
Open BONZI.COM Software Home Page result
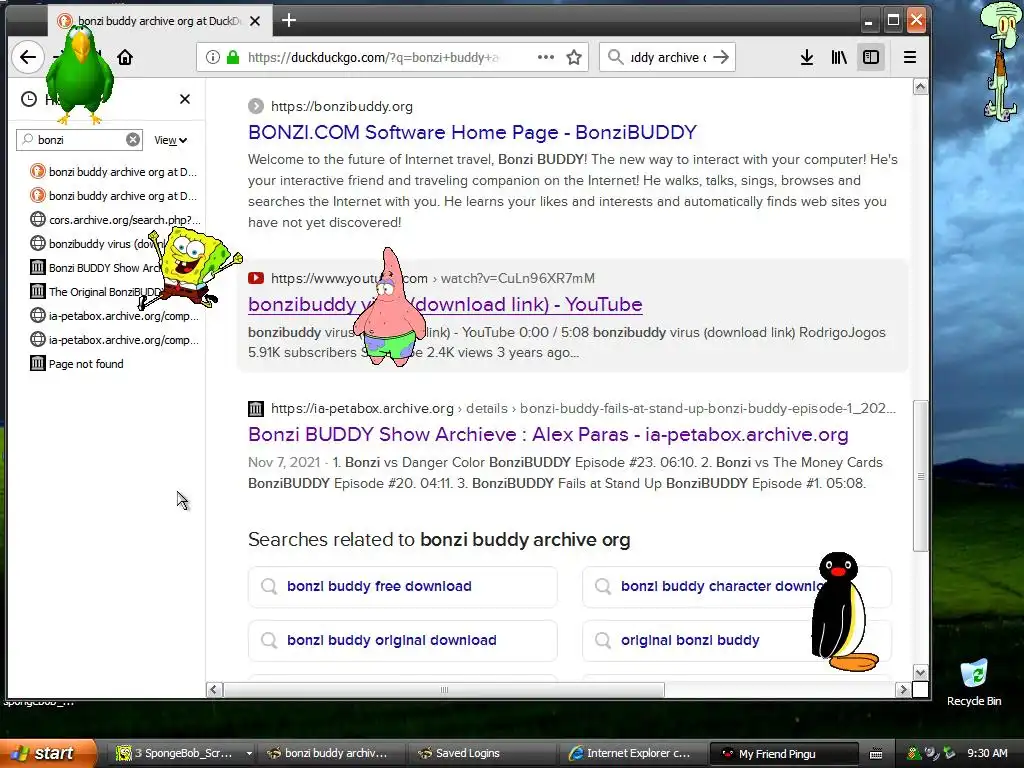pos(472,133)
